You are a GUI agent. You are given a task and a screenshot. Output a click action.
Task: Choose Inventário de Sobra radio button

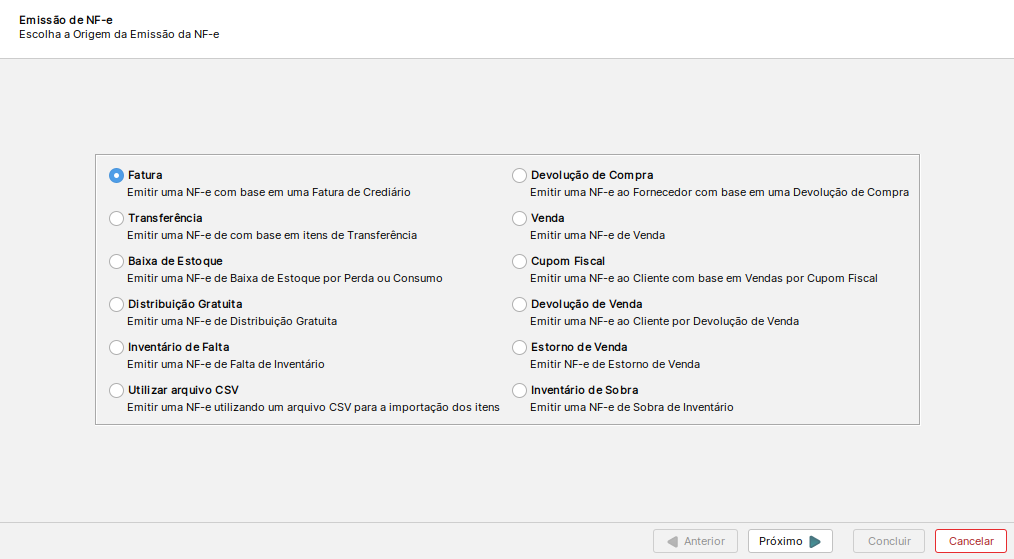click(x=519, y=391)
